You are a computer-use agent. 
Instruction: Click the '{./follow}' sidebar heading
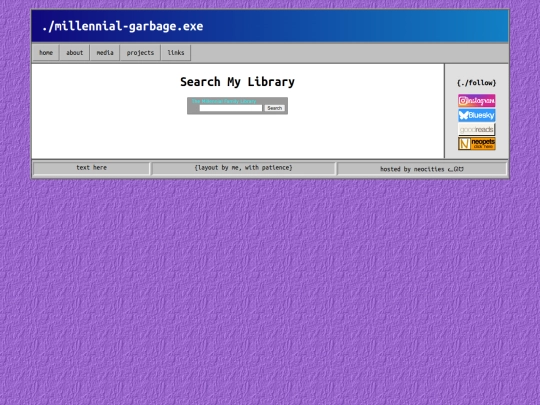click(x=477, y=83)
